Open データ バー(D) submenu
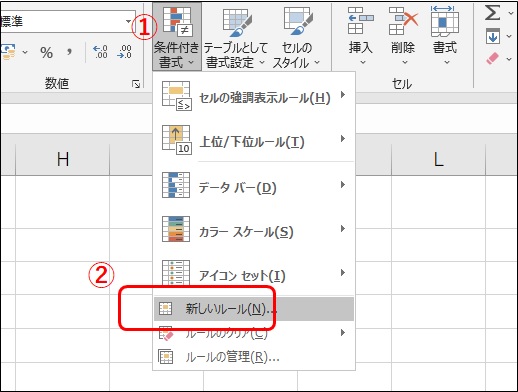This screenshot has height=392, width=518. [x=254, y=186]
